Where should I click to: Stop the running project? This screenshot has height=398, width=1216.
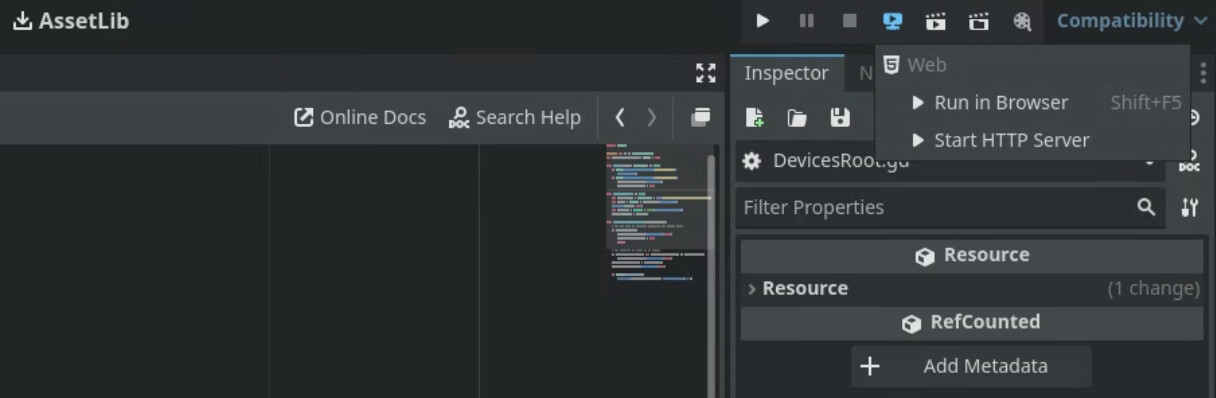(849, 20)
